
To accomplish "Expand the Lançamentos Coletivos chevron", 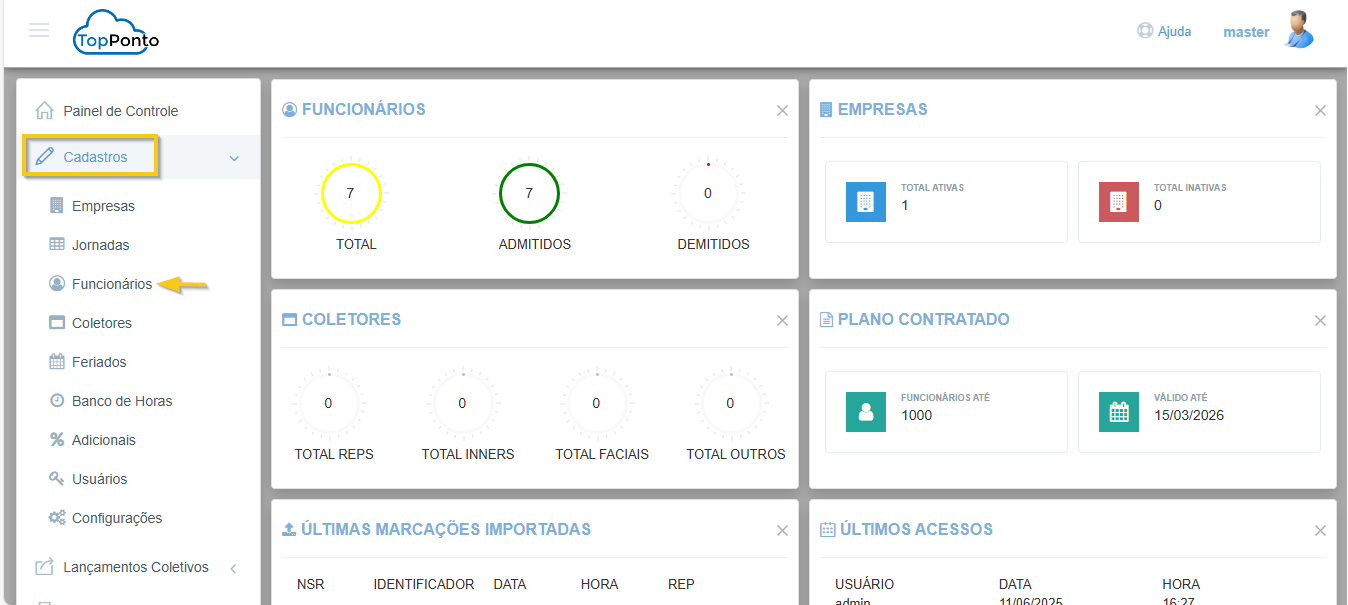I will tap(233, 568).
